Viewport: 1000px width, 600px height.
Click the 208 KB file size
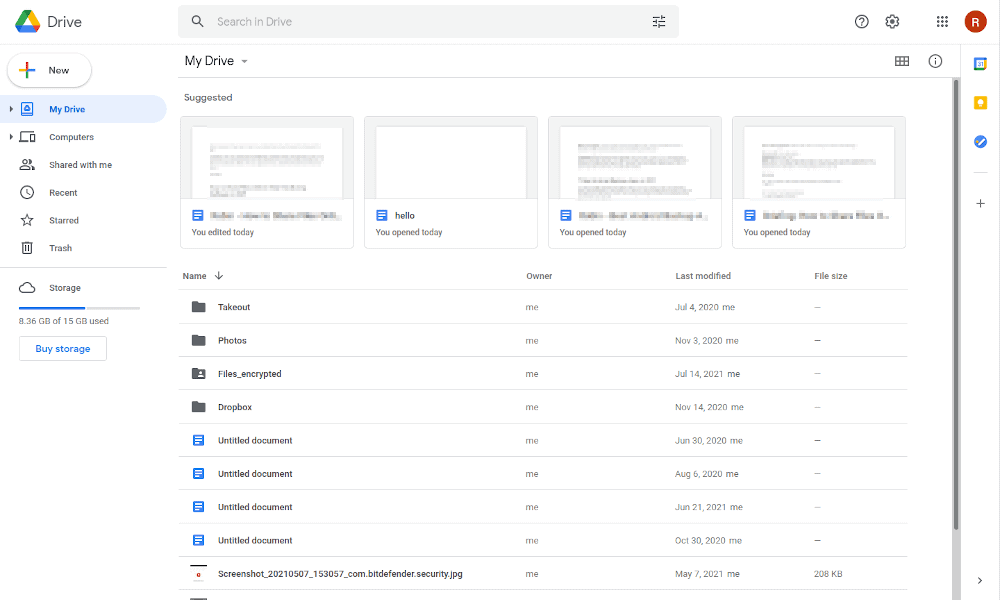[x=828, y=573]
